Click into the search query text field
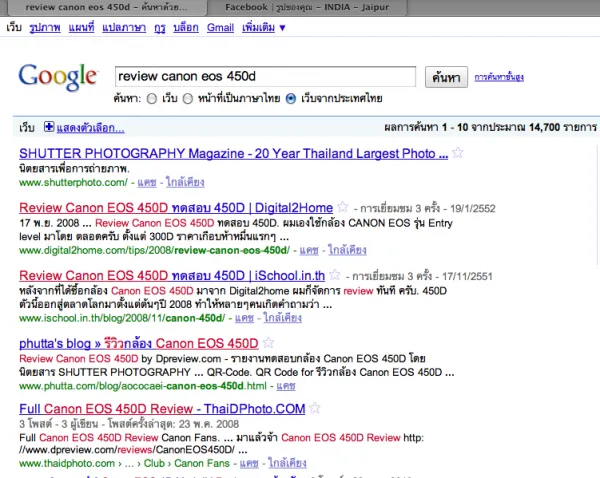Viewport: 600px width, 478px height. [x=264, y=76]
